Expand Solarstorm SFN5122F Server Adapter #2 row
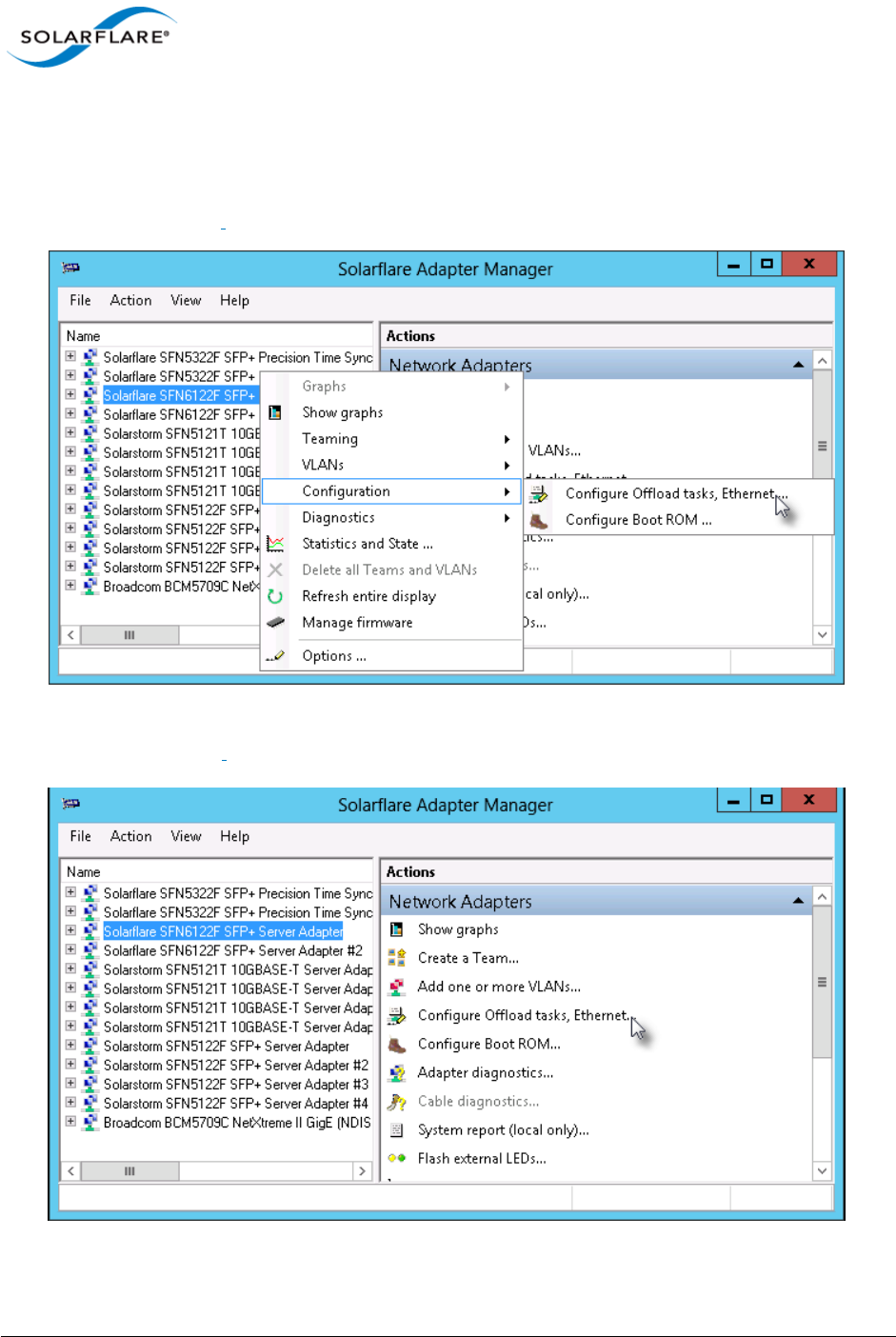Image resolution: width=896 pixels, height=1337 pixels. 70,1064
